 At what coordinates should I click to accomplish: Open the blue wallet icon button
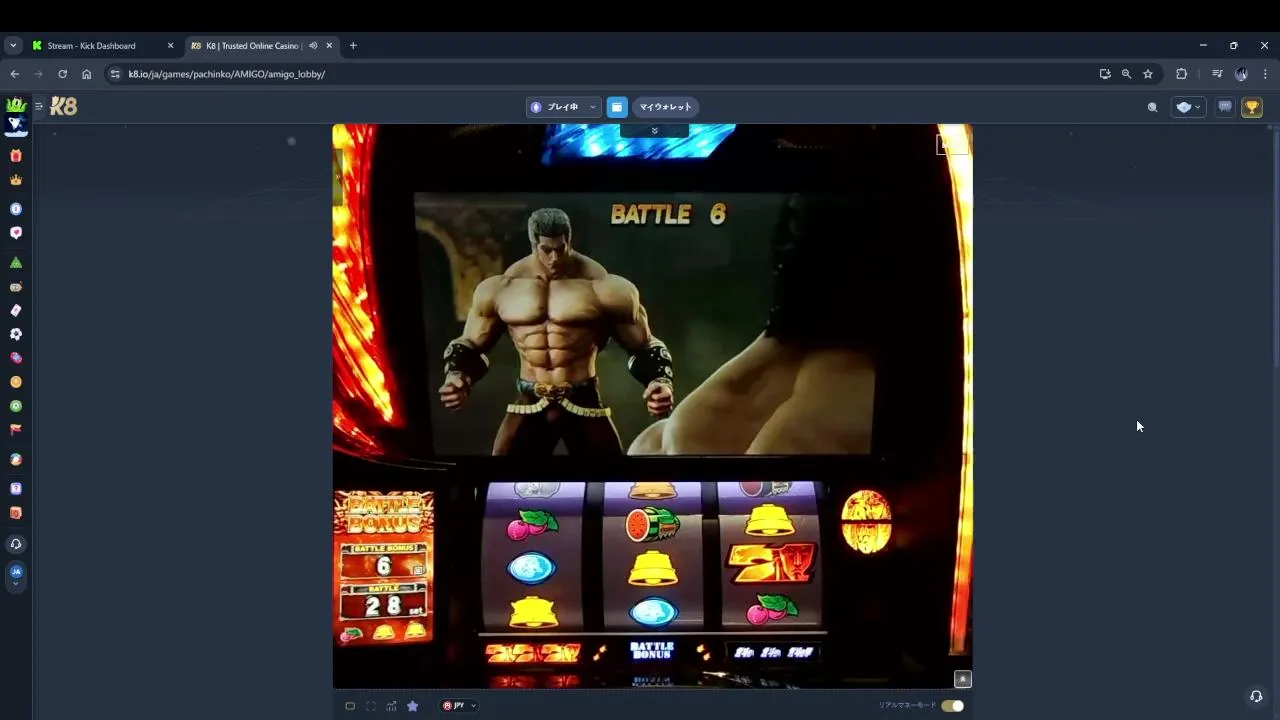[x=617, y=107]
